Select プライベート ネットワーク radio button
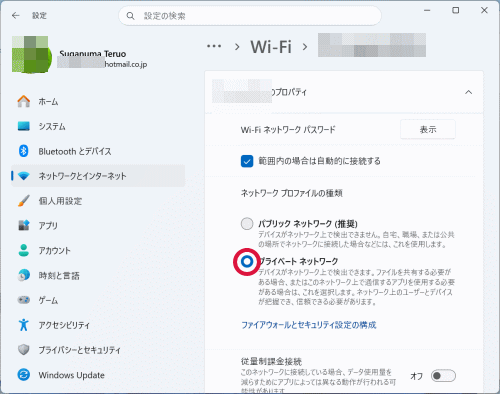The width and height of the screenshot is (500, 394). click(247, 262)
